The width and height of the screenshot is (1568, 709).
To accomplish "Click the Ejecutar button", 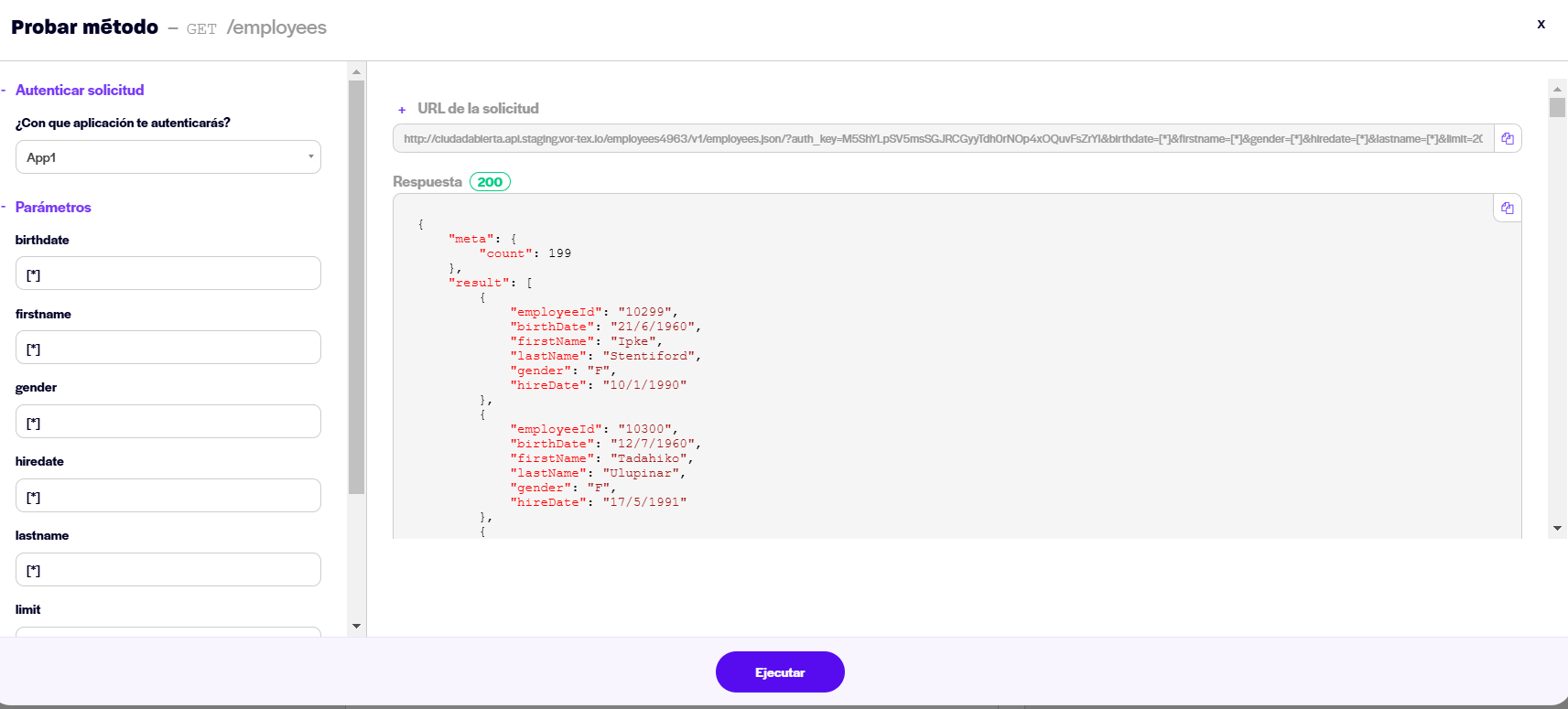I will click(780, 672).
